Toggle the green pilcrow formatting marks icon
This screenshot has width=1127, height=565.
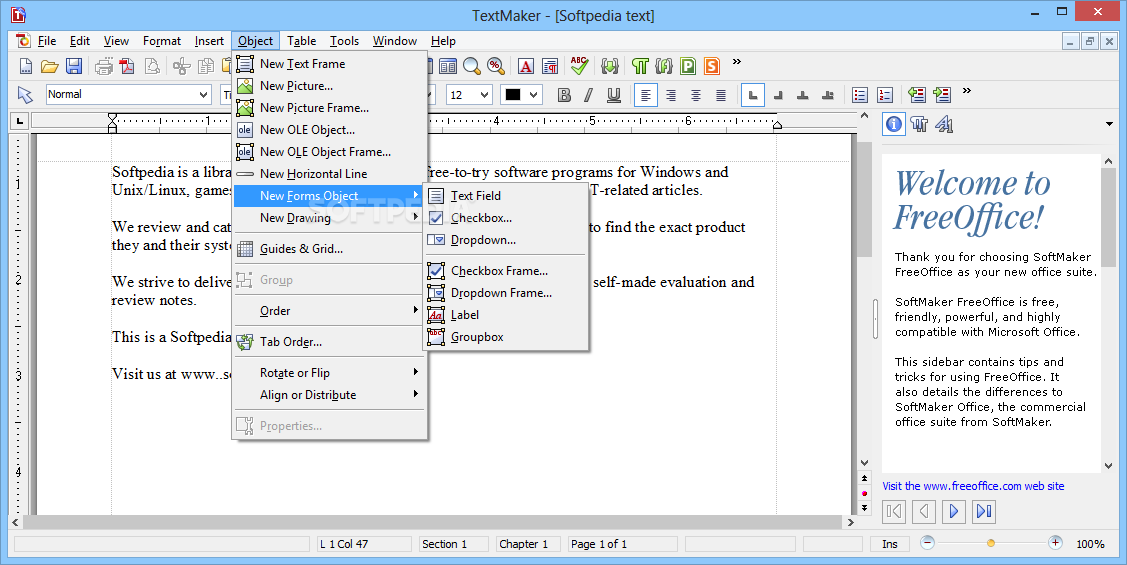(x=640, y=67)
